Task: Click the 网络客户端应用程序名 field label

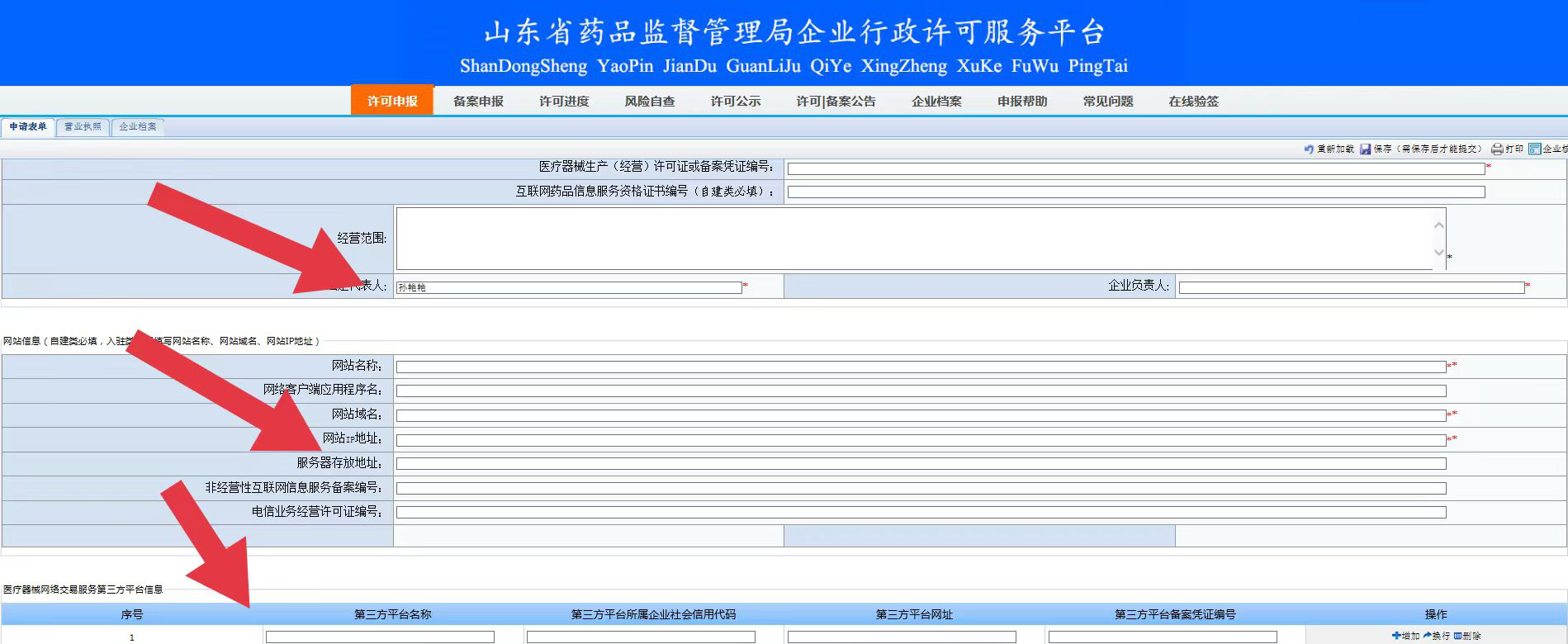Action: coord(323,390)
